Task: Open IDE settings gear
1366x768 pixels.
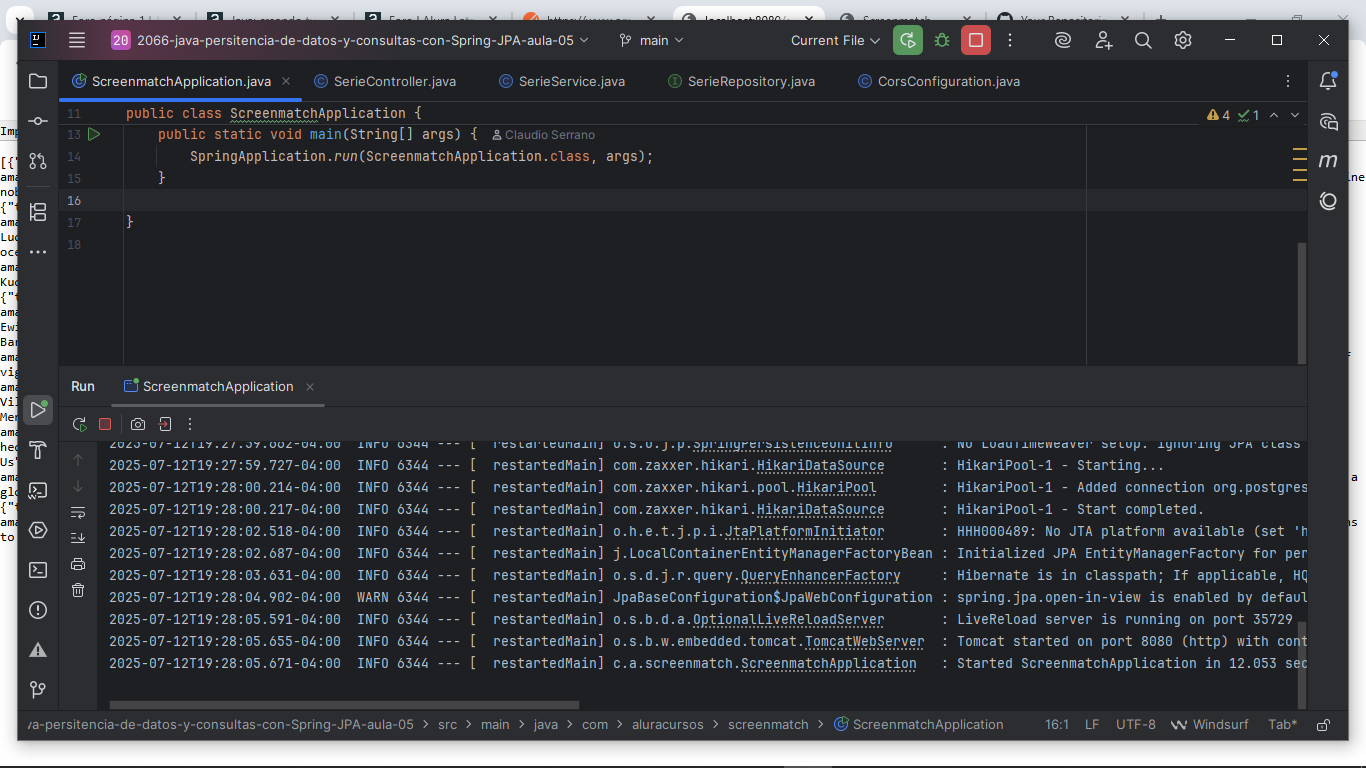Action: click(1183, 40)
